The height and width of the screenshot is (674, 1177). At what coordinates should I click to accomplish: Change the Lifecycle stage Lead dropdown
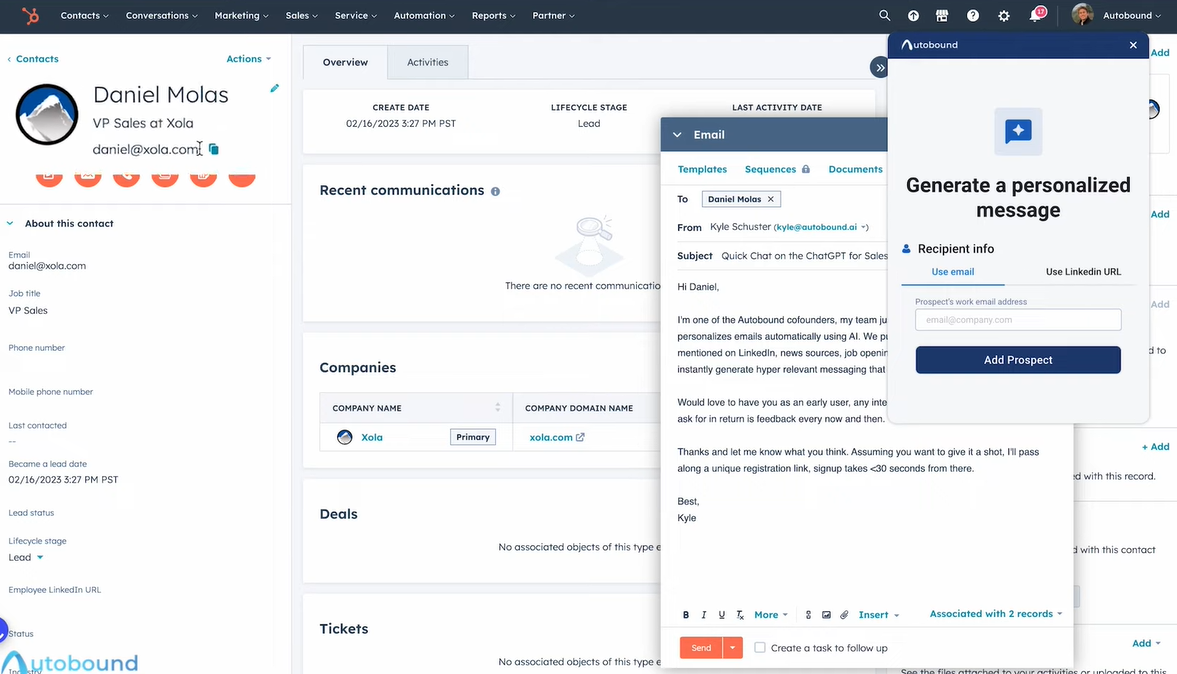point(26,558)
